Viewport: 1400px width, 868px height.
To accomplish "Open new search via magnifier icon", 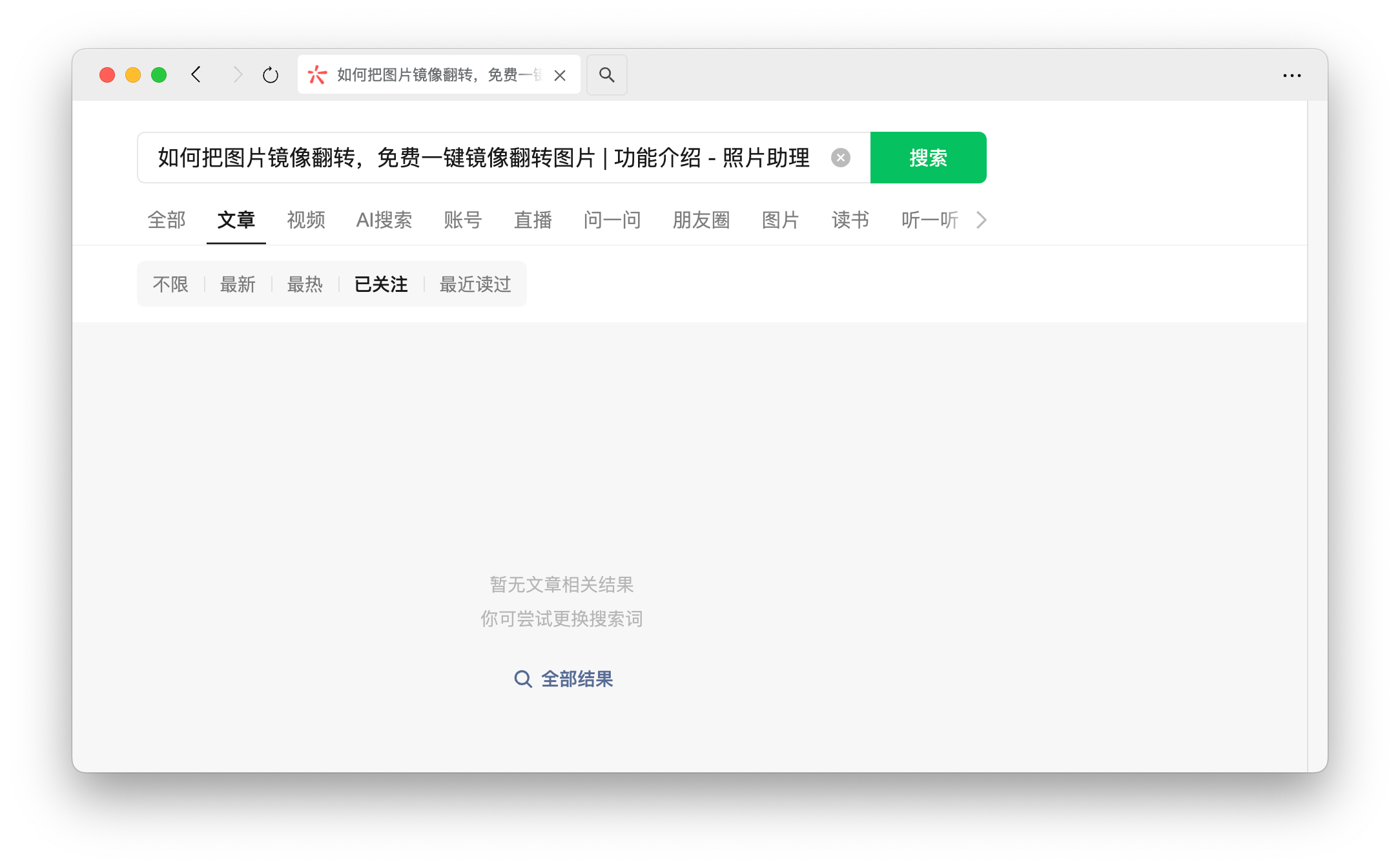I will pyautogui.click(x=606, y=75).
